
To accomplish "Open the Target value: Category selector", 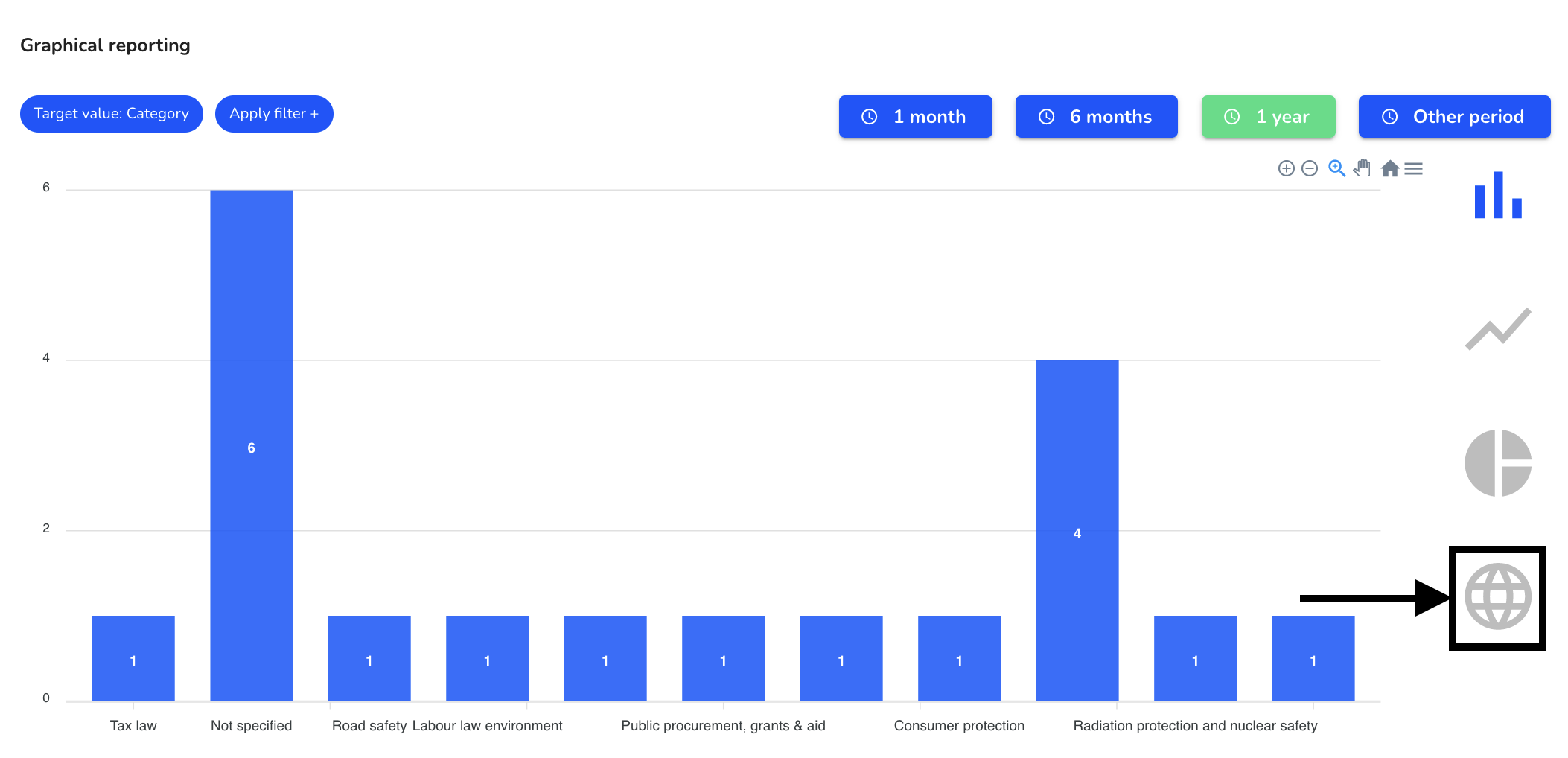I will pos(112,114).
